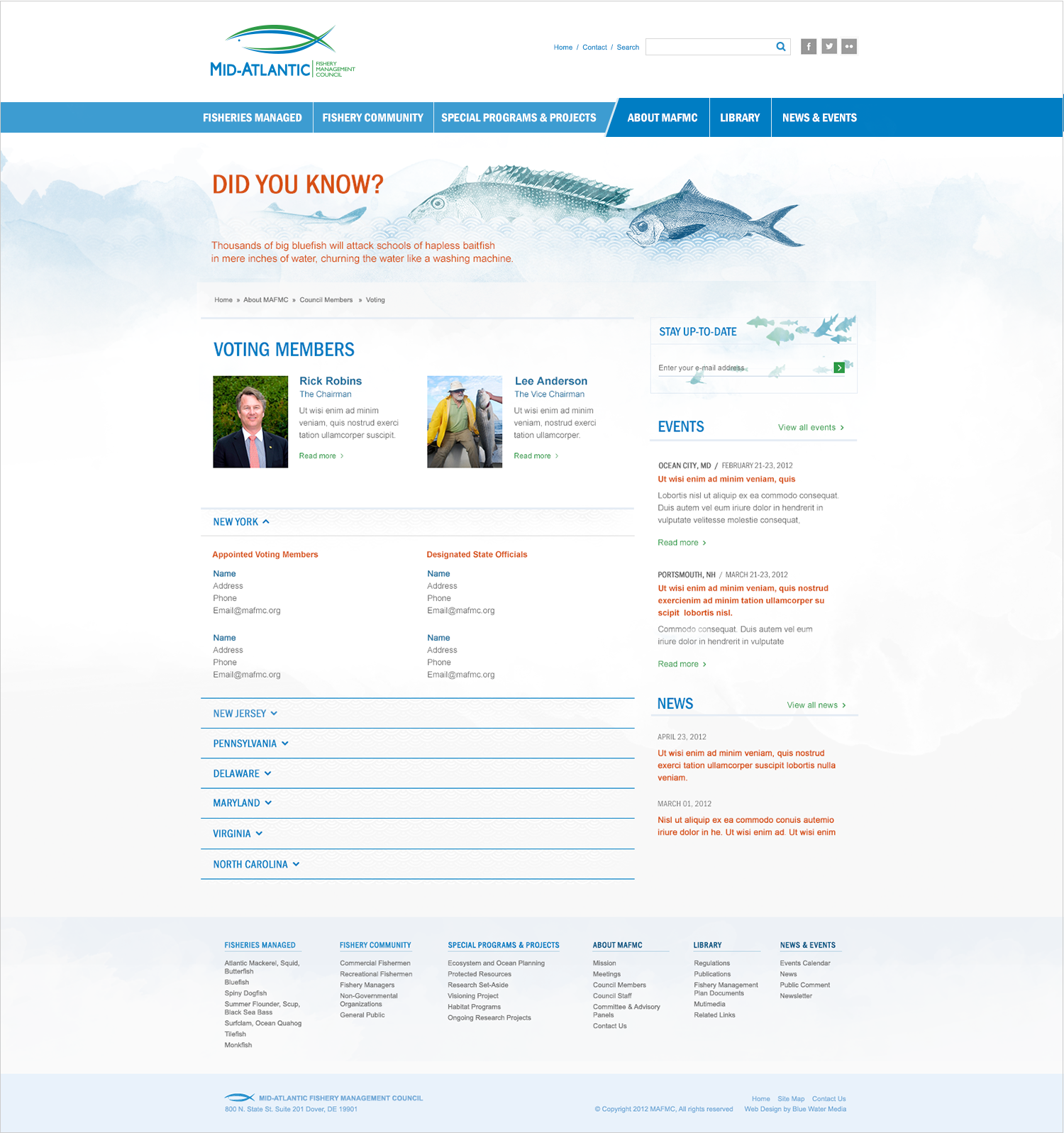1064x1133 pixels.
Task: Click Home in breadcrumb trail
Action: (223, 300)
